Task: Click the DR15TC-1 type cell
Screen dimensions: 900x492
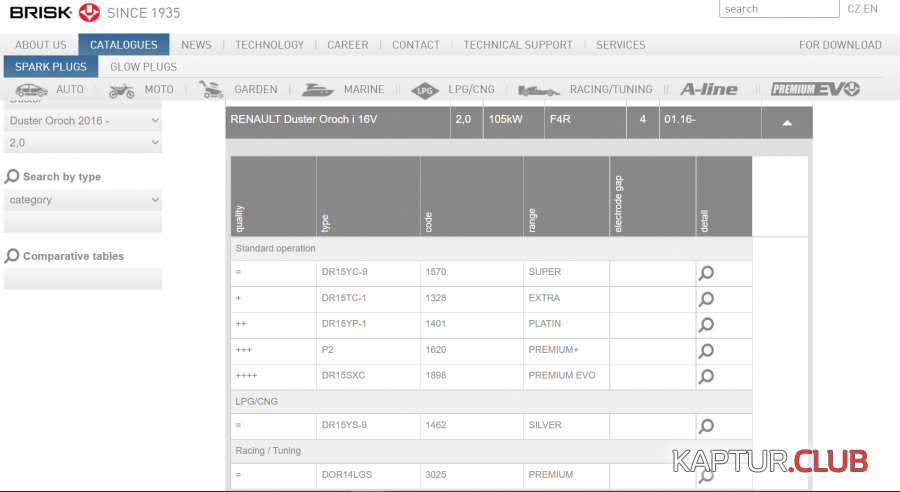Action: 368,299
